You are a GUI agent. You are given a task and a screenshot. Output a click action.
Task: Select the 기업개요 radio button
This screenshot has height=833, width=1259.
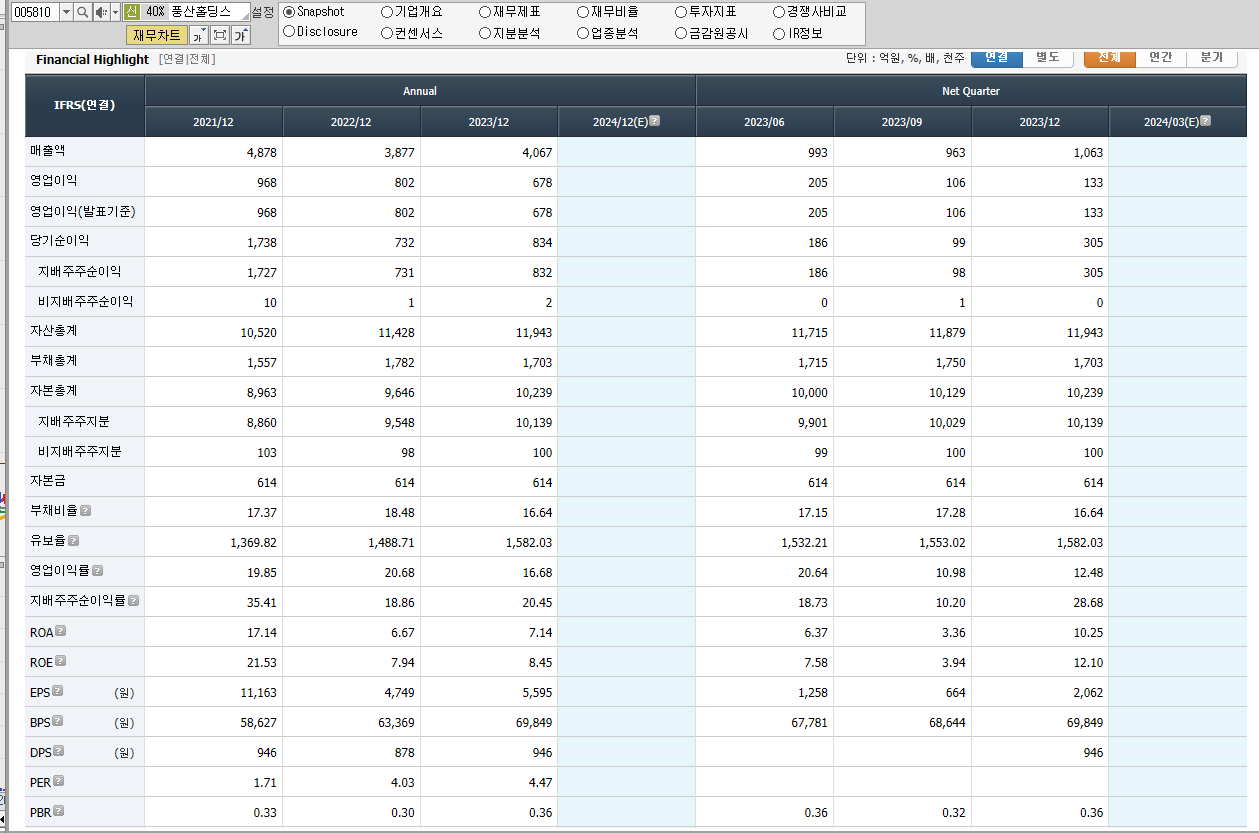387,12
